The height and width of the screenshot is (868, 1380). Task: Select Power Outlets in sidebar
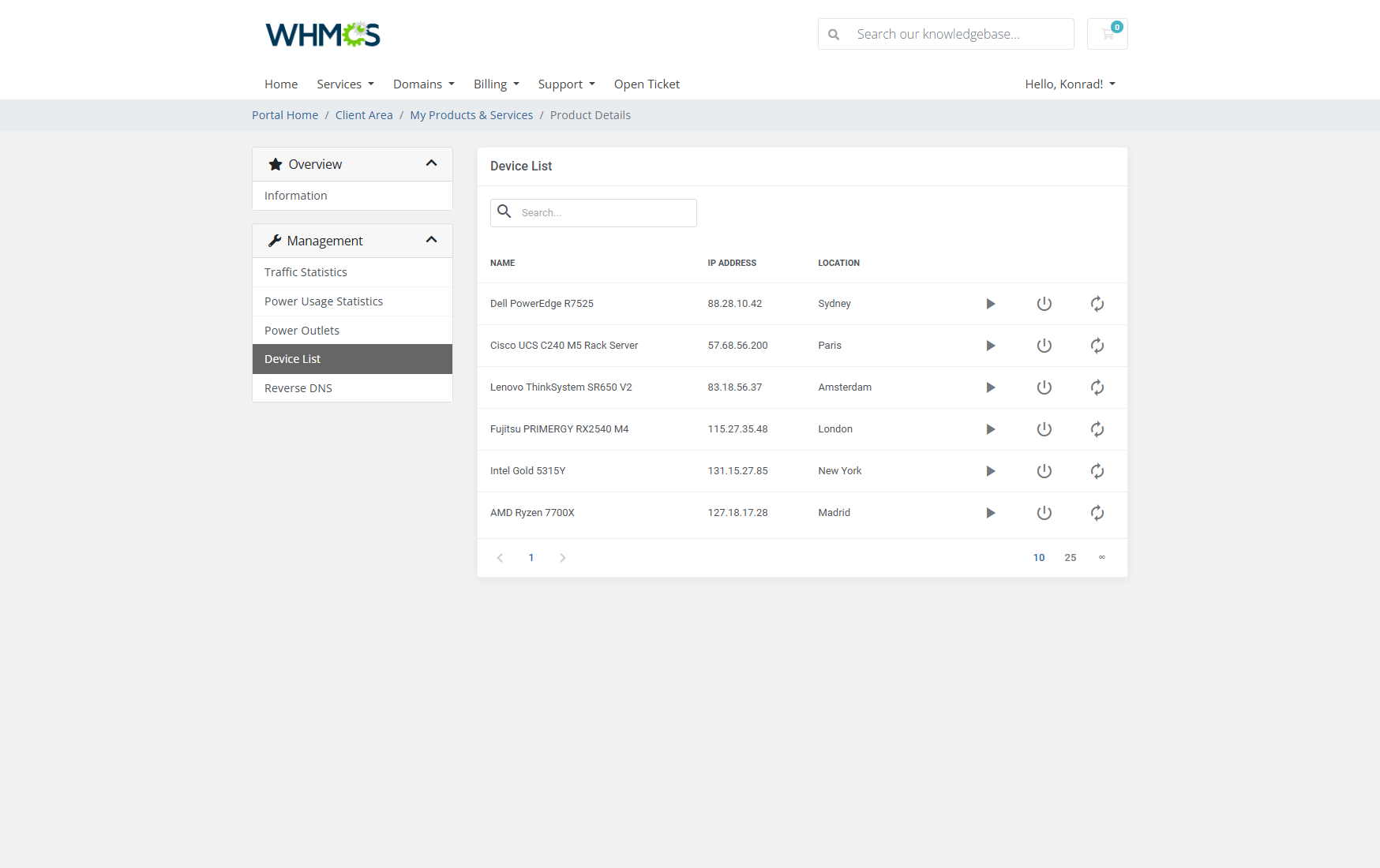click(352, 331)
